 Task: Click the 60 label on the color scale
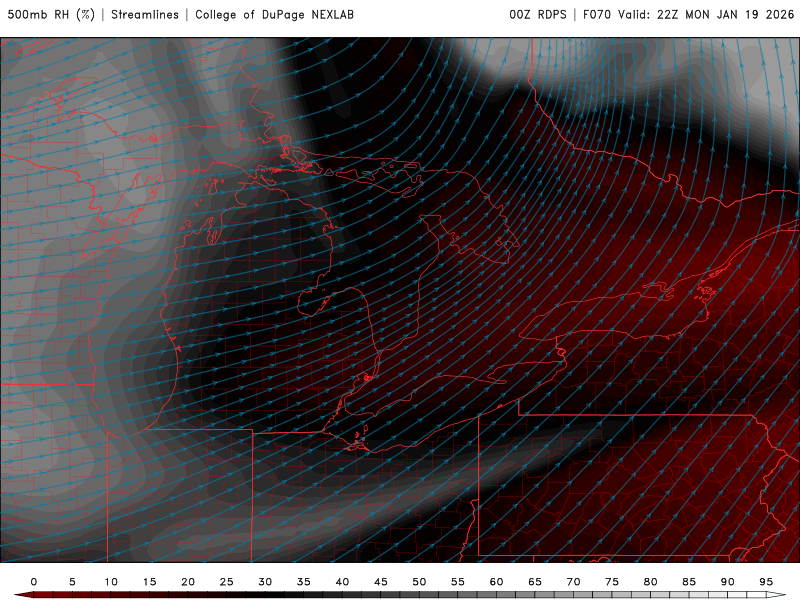(x=496, y=582)
